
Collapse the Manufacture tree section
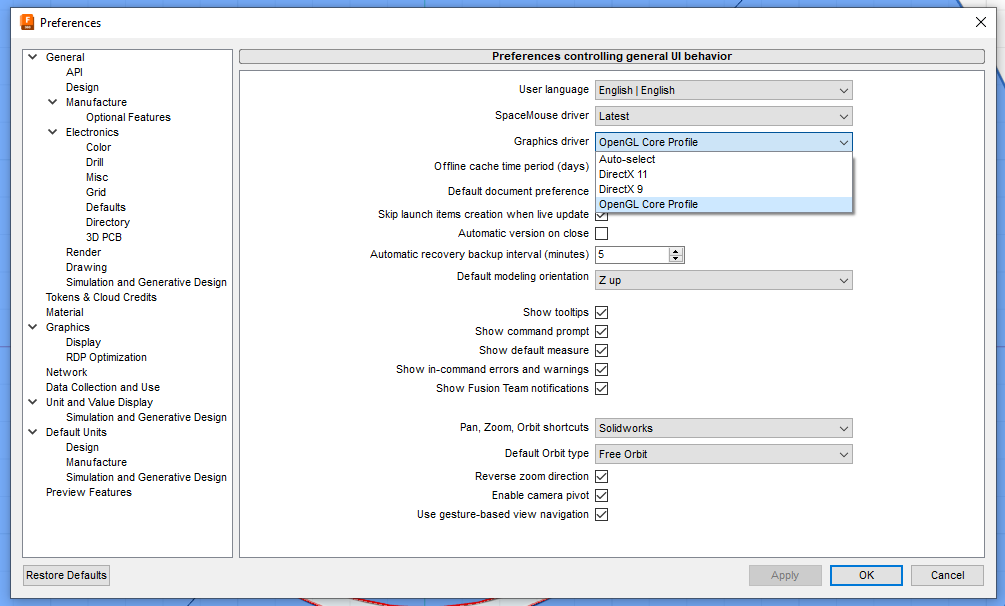coord(53,102)
